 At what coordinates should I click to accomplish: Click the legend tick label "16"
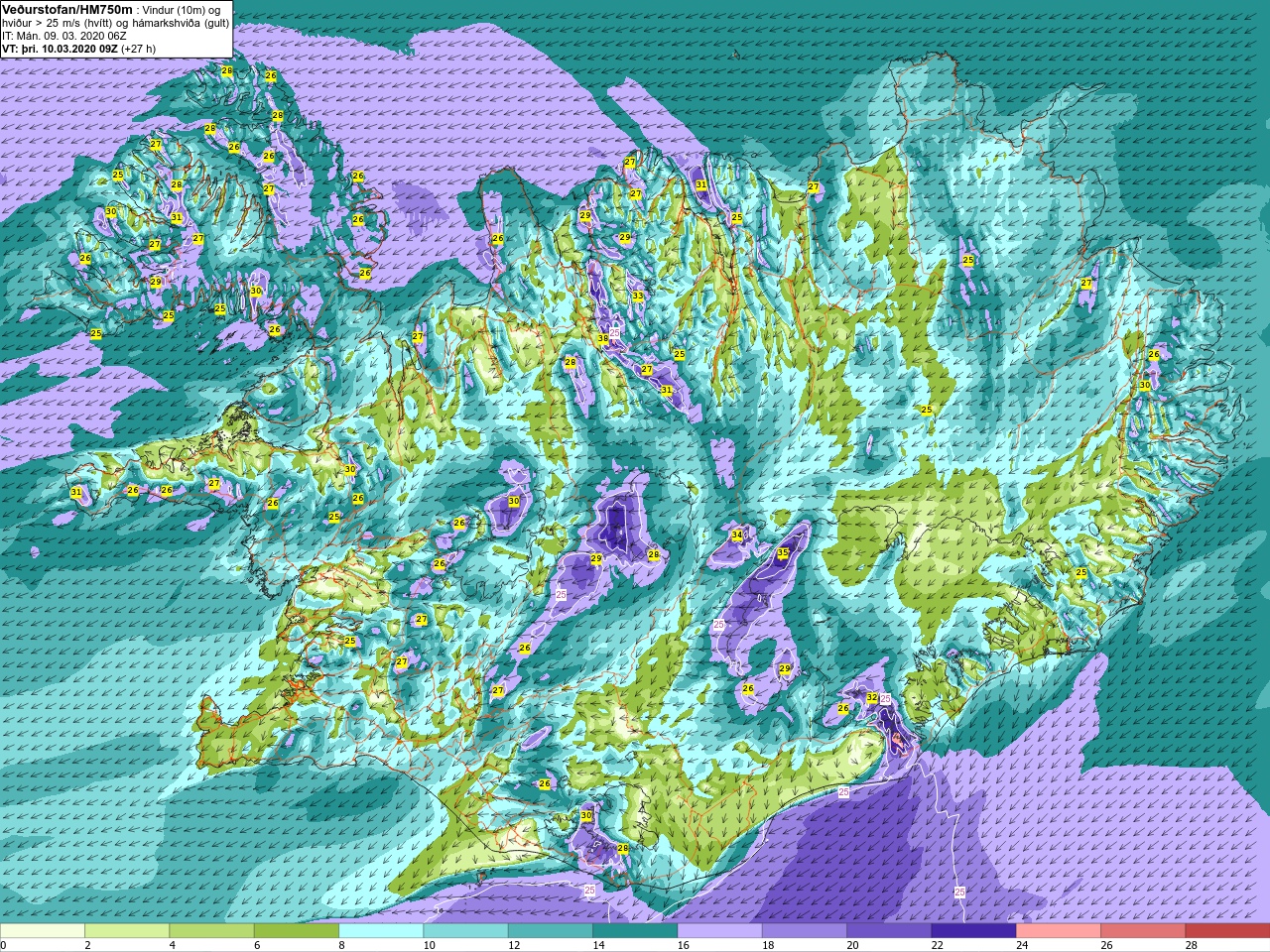[684, 945]
